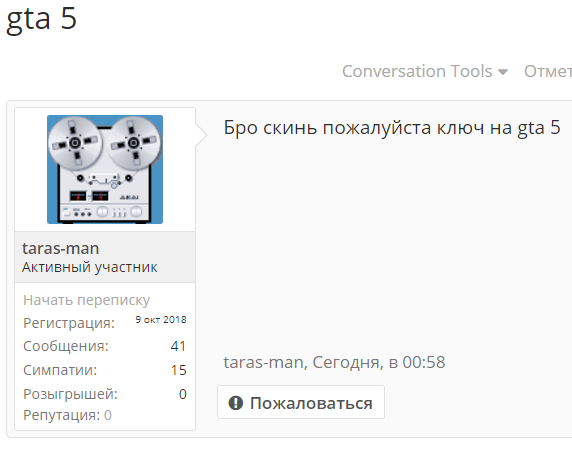
Task: Click the Сообщения: label
Action: [66, 346]
